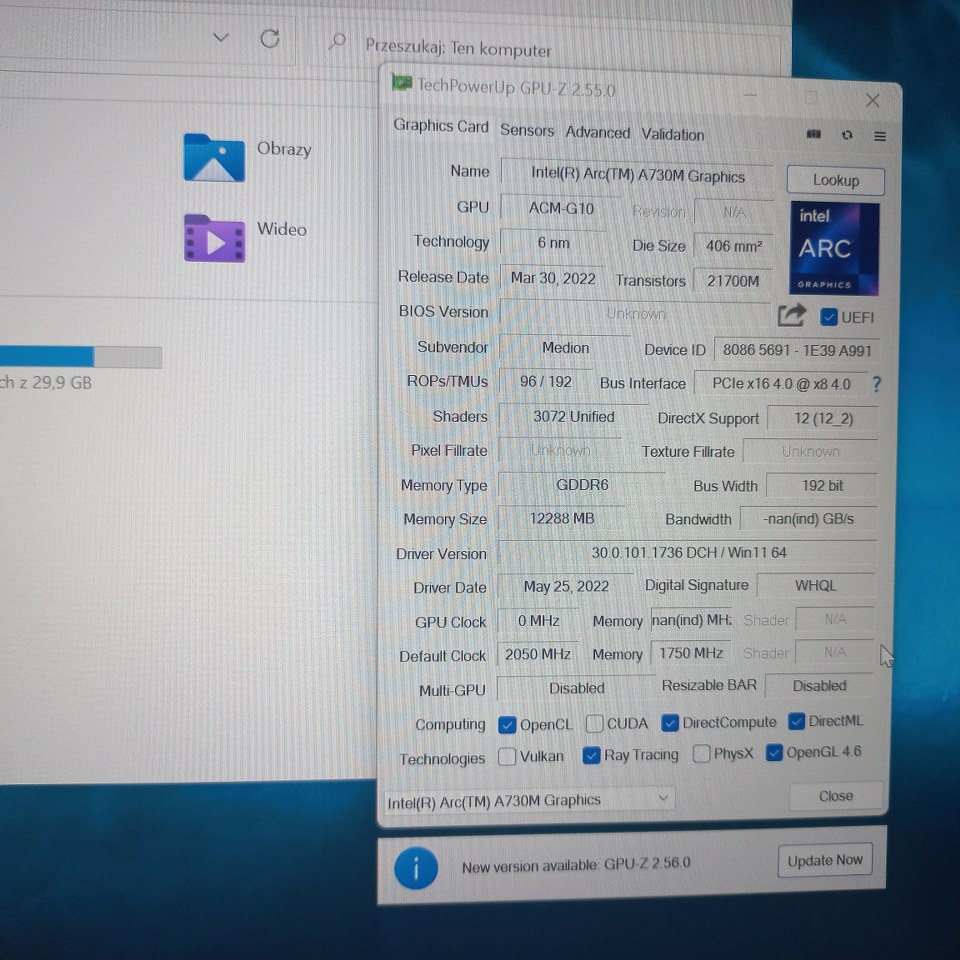This screenshot has height=960, width=960.
Task: Click the GPU-Z screenshot camera icon
Action: pyautogui.click(x=813, y=134)
